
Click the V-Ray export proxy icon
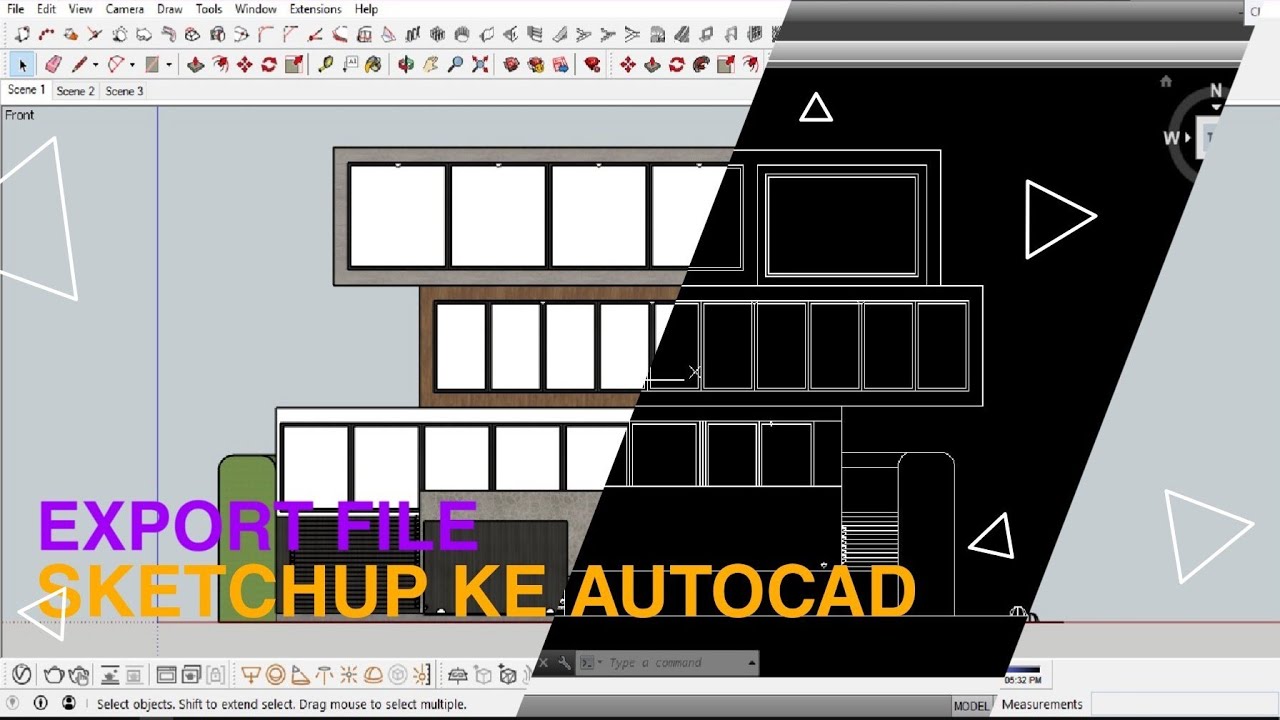(483, 675)
